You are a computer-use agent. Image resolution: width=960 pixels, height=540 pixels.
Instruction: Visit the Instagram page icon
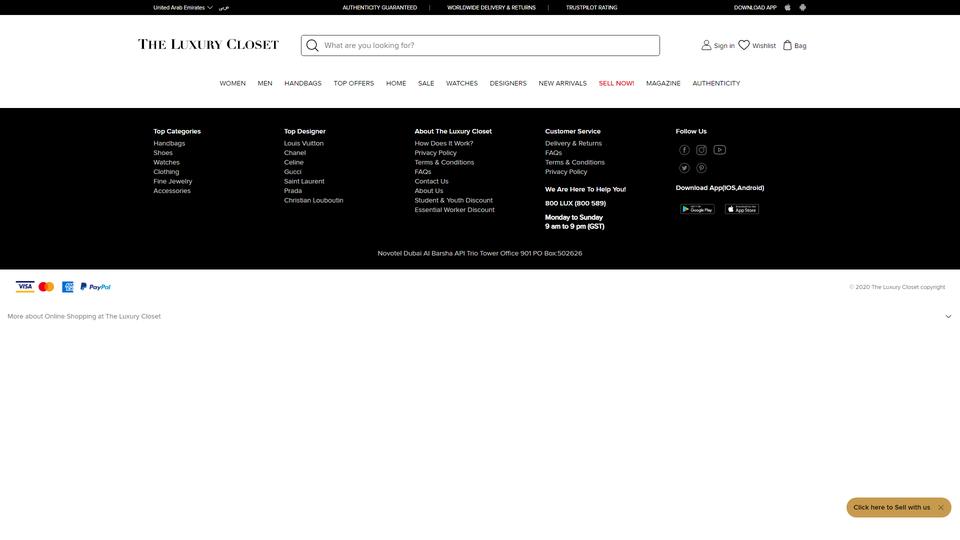[702, 150]
